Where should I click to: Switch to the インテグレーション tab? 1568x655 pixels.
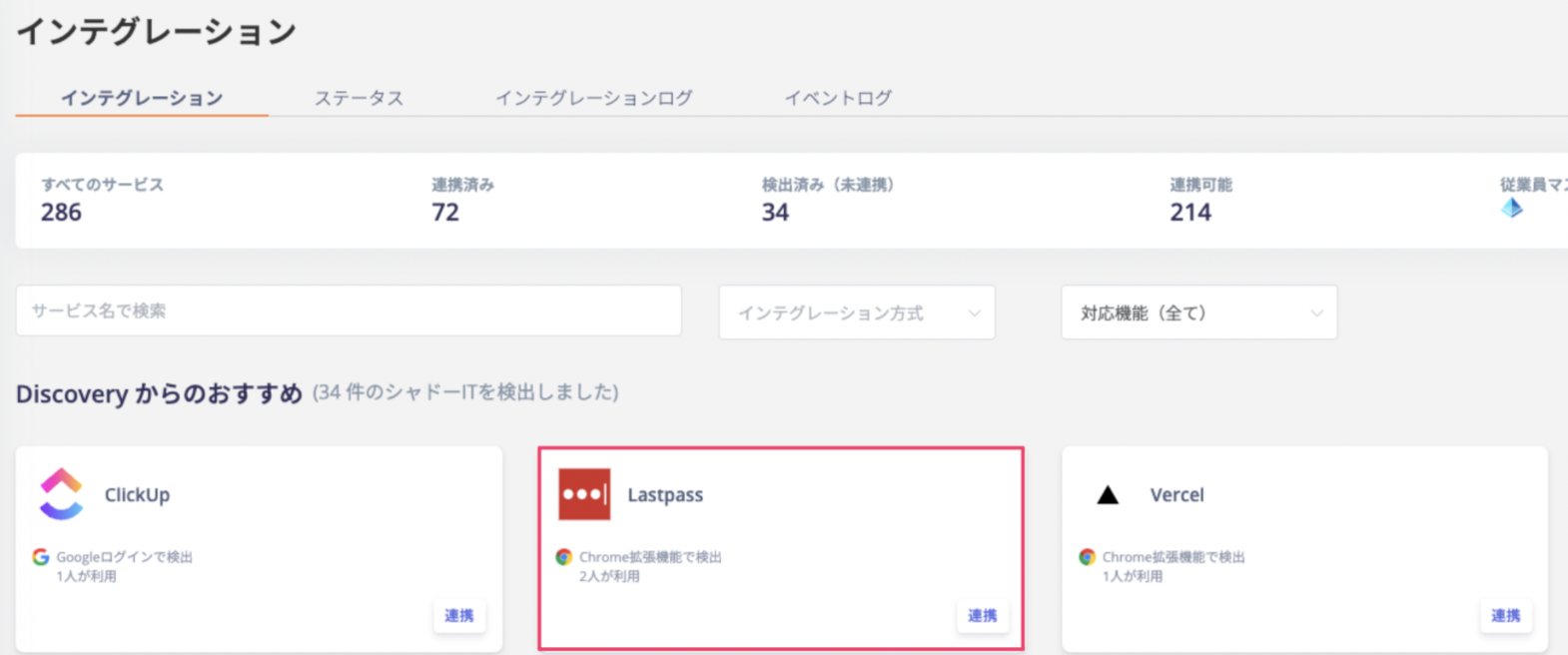[142, 98]
